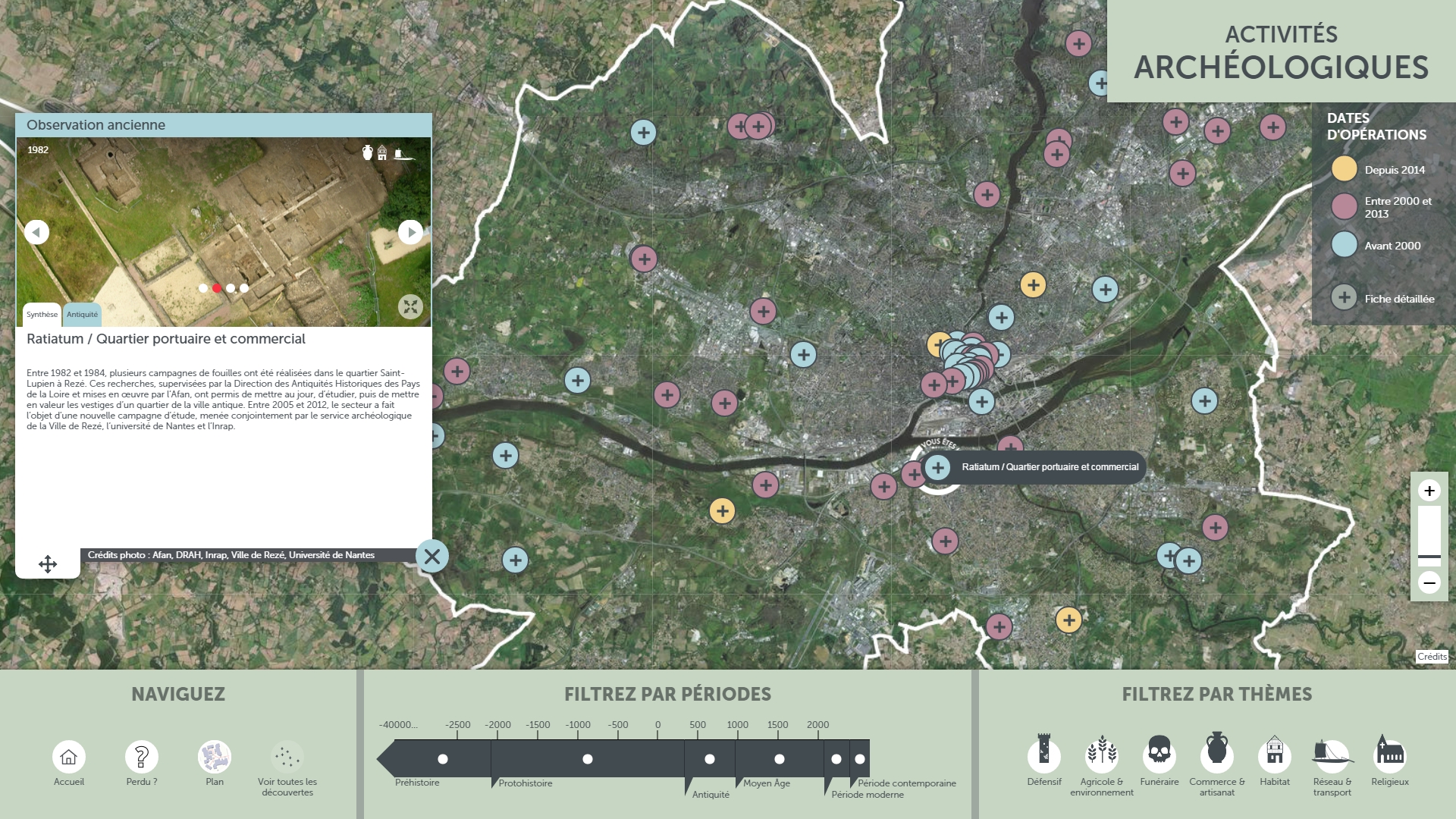This screenshot has height=819, width=1456.
Task: Click the Accueil home button
Action: tap(69, 756)
